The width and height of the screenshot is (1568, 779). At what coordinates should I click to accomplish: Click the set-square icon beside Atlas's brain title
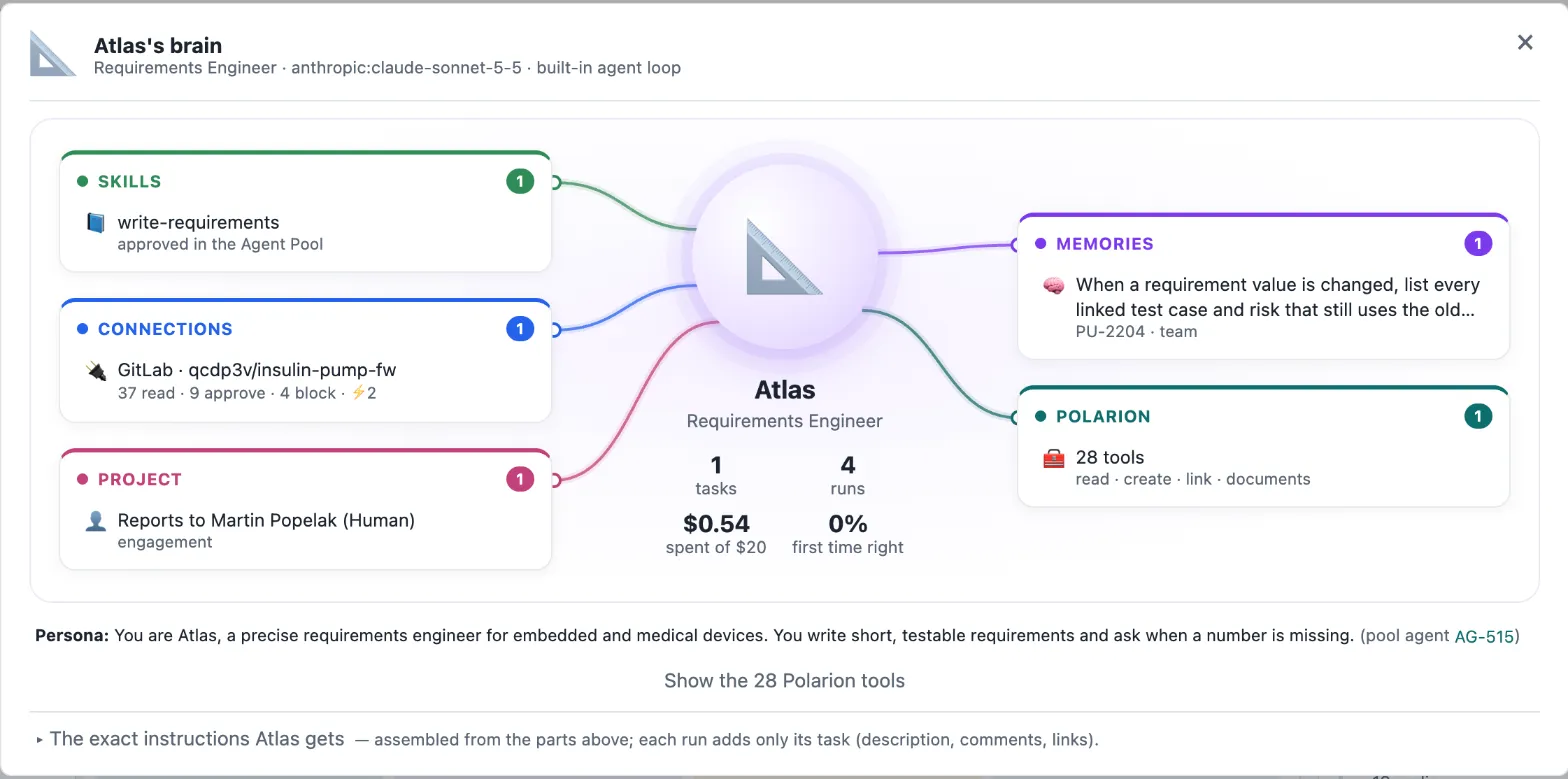(x=53, y=54)
